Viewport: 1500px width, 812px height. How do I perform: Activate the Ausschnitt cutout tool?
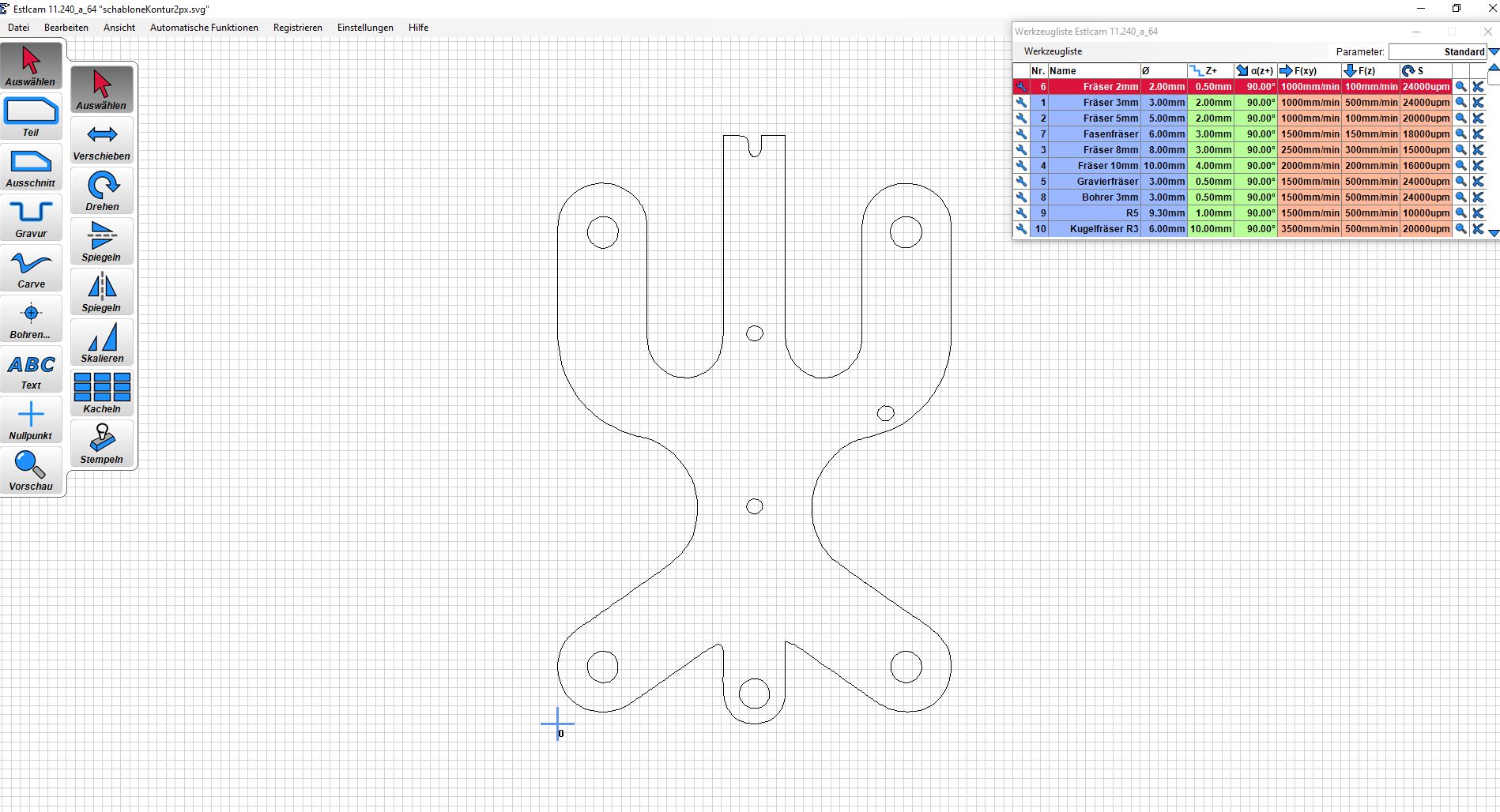click(x=31, y=167)
